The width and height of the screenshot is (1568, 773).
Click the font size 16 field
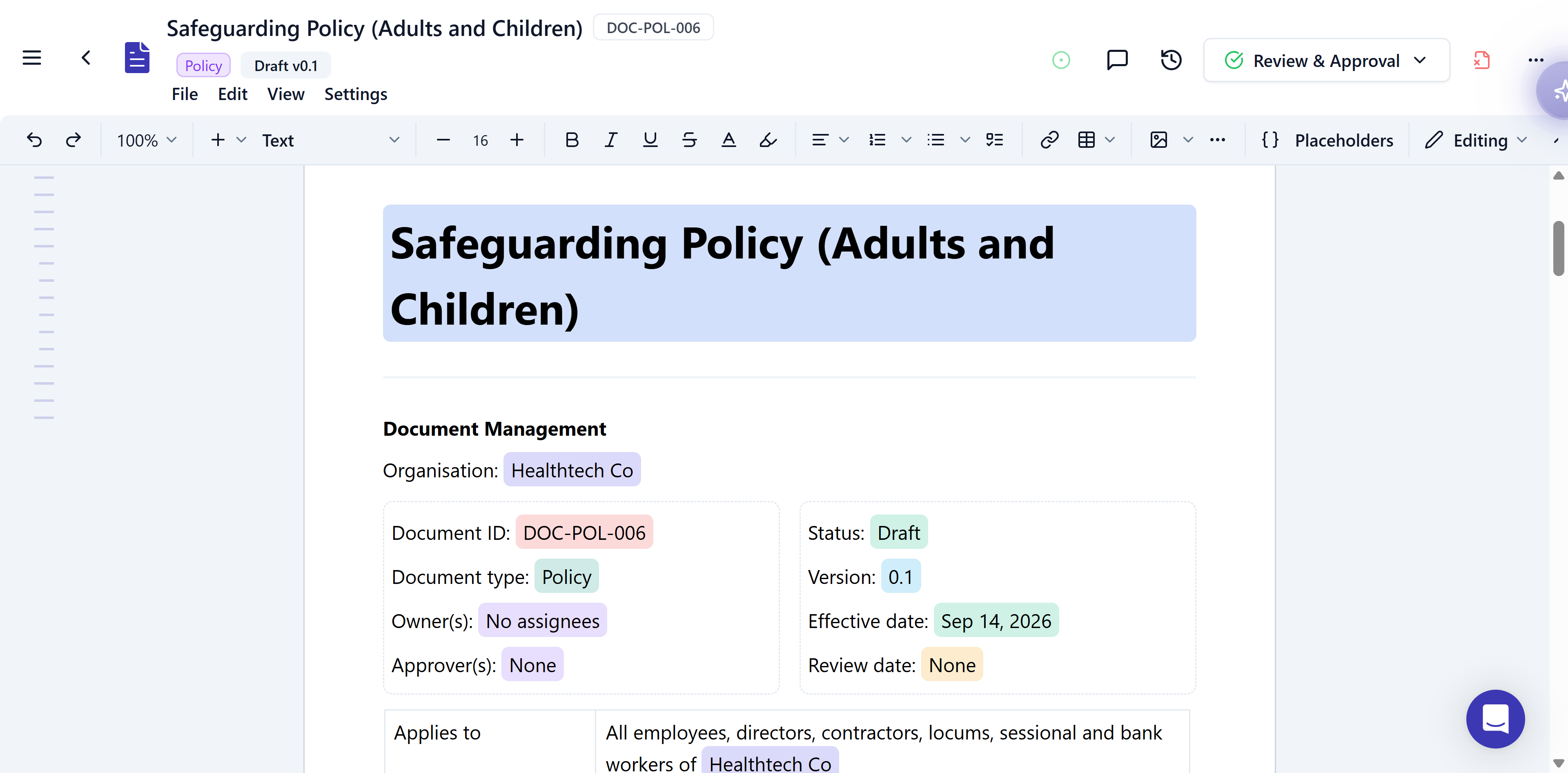tap(480, 140)
